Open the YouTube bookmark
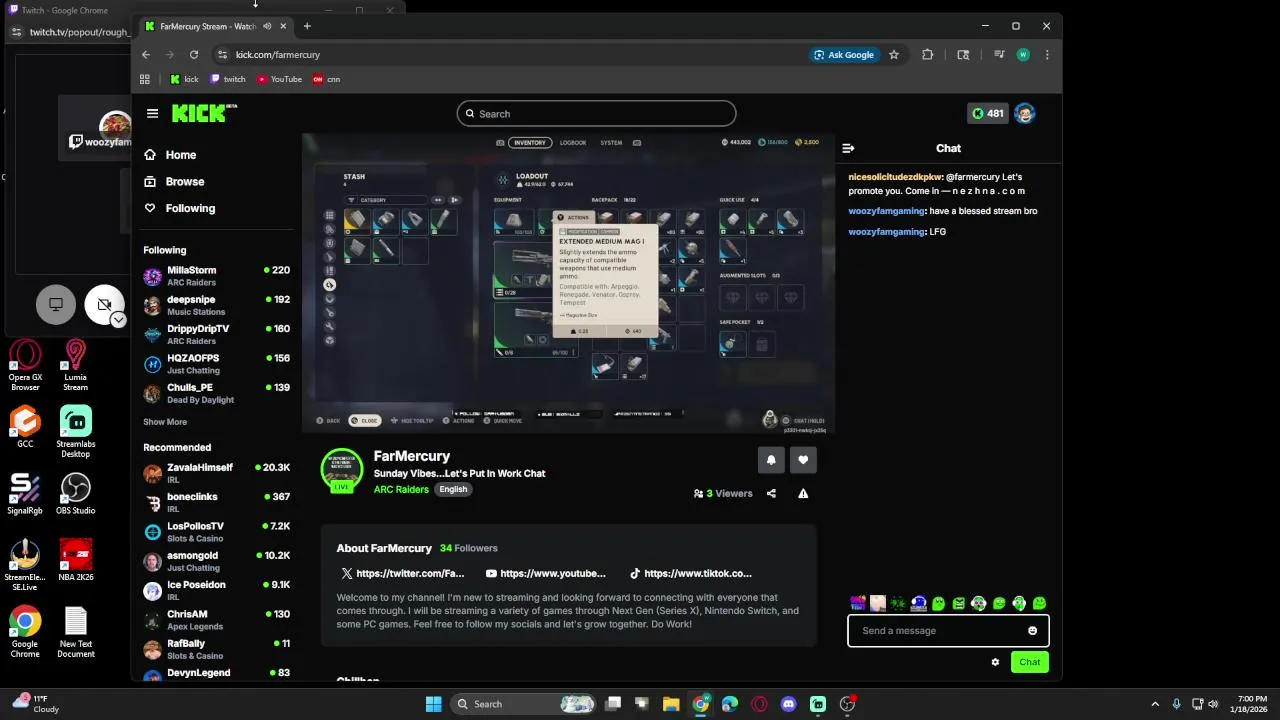The width and height of the screenshot is (1280, 720). (279, 79)
